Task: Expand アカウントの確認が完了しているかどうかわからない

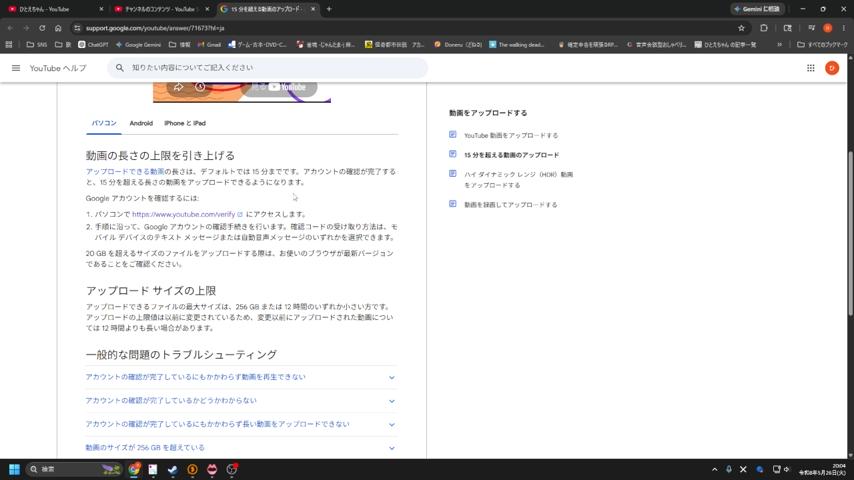Action: pos(240,400)
